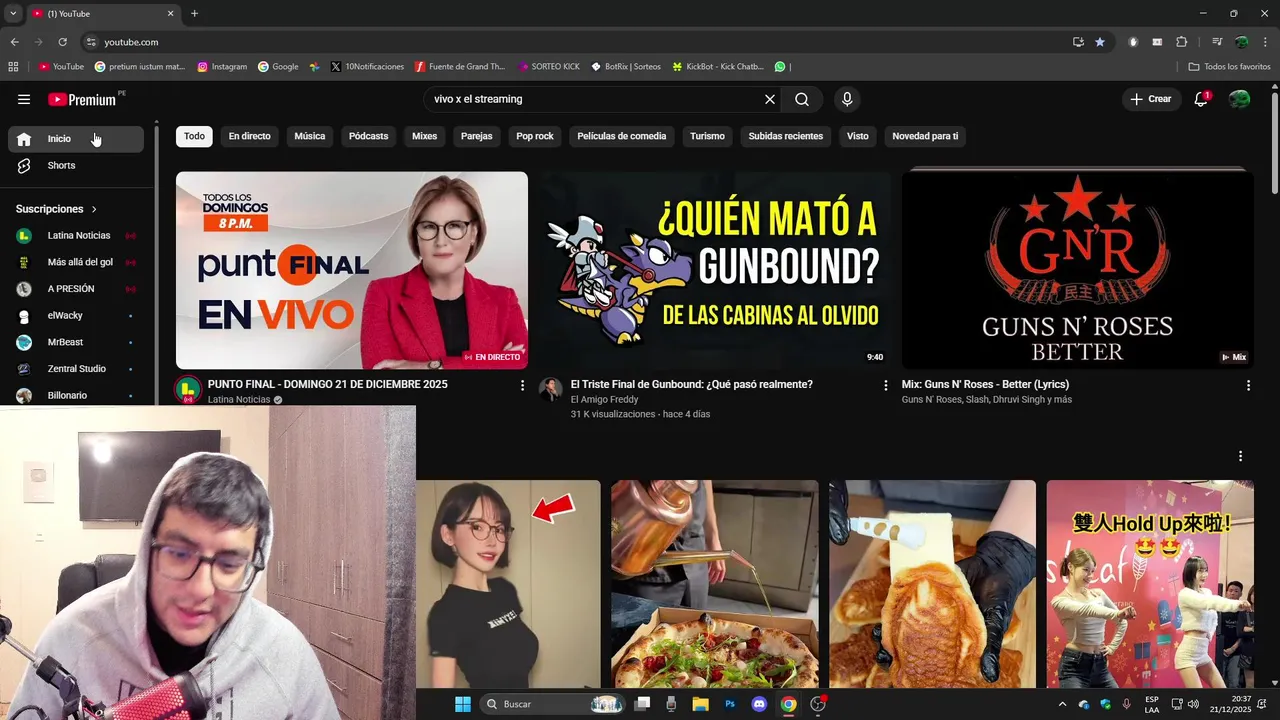The width and height of the screenshot is (1280, 720).
Task: Open the MrBeast subscription
Action: point(76,342)
